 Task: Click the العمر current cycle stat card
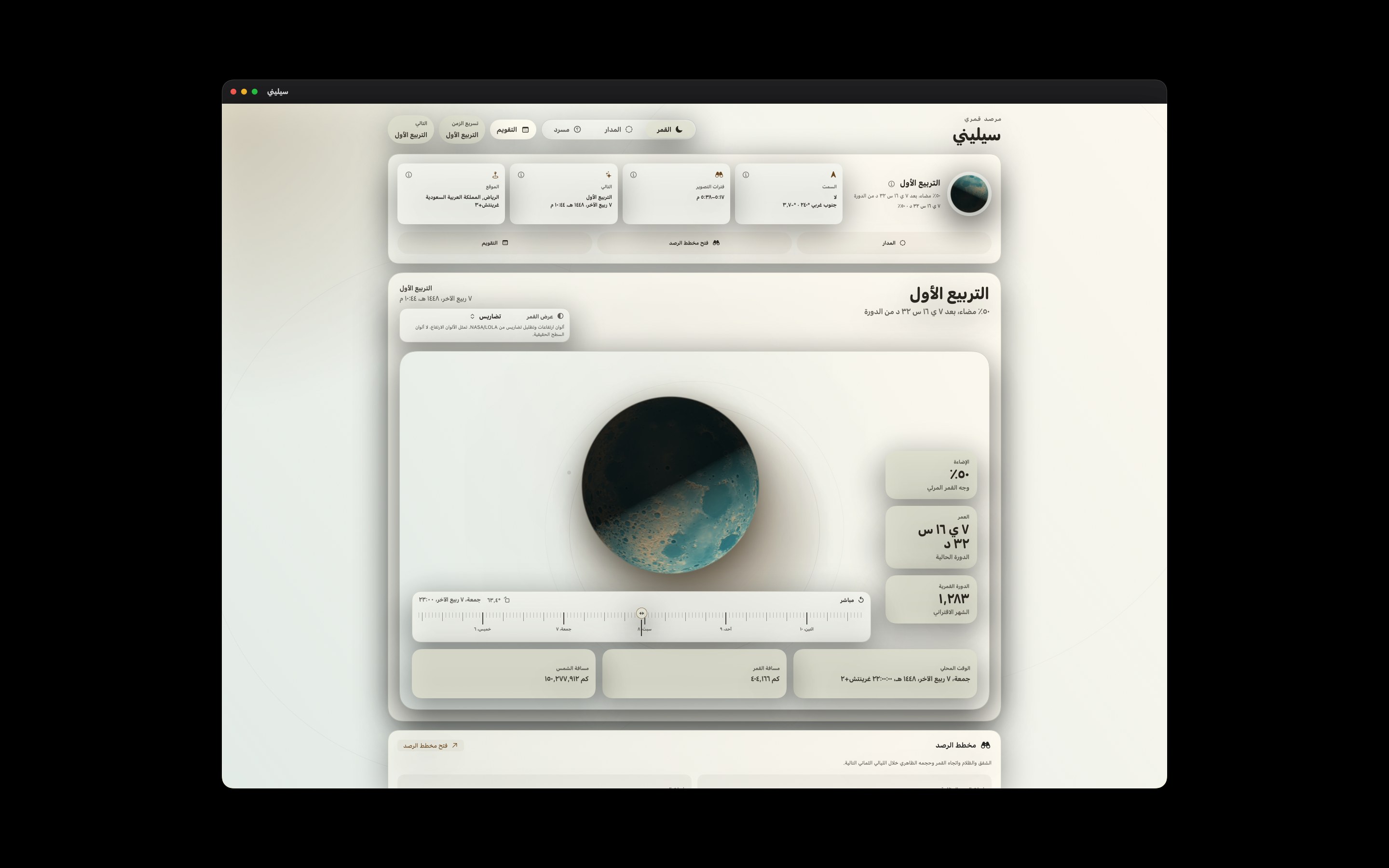[931, 537]
